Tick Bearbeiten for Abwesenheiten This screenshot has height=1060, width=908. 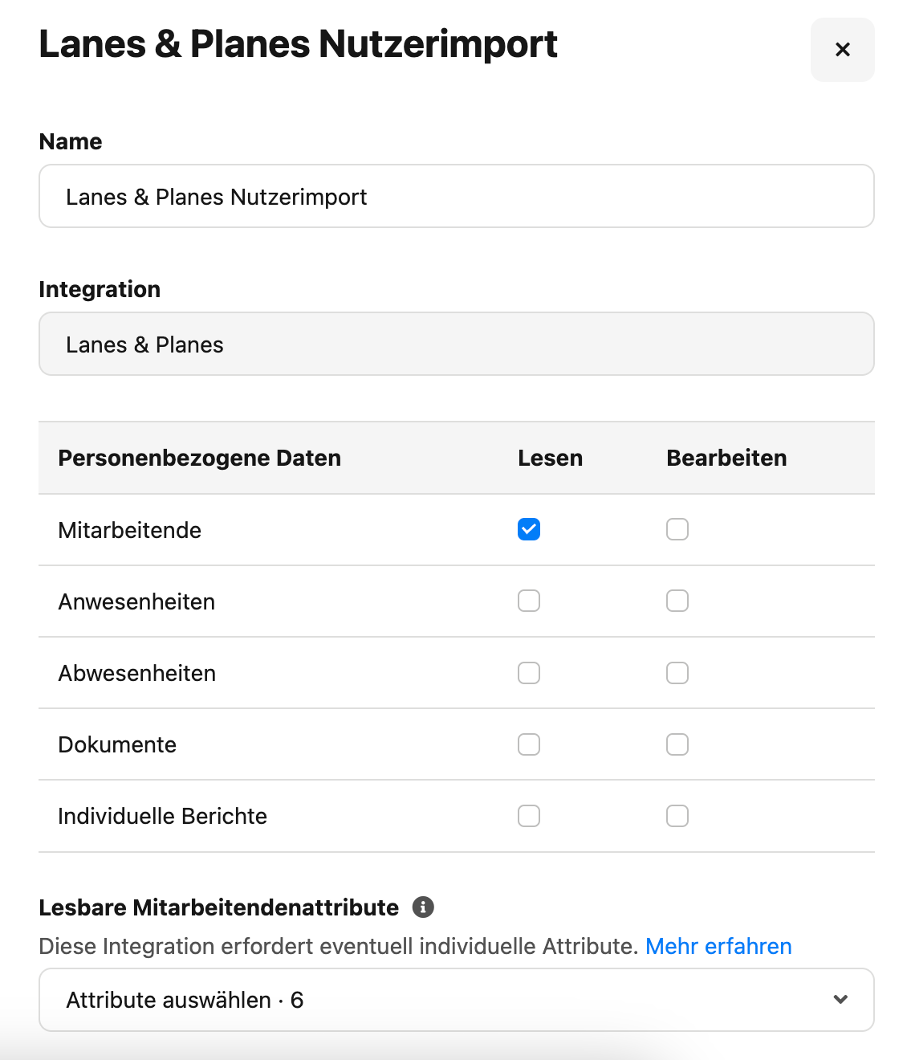(677, 673)
